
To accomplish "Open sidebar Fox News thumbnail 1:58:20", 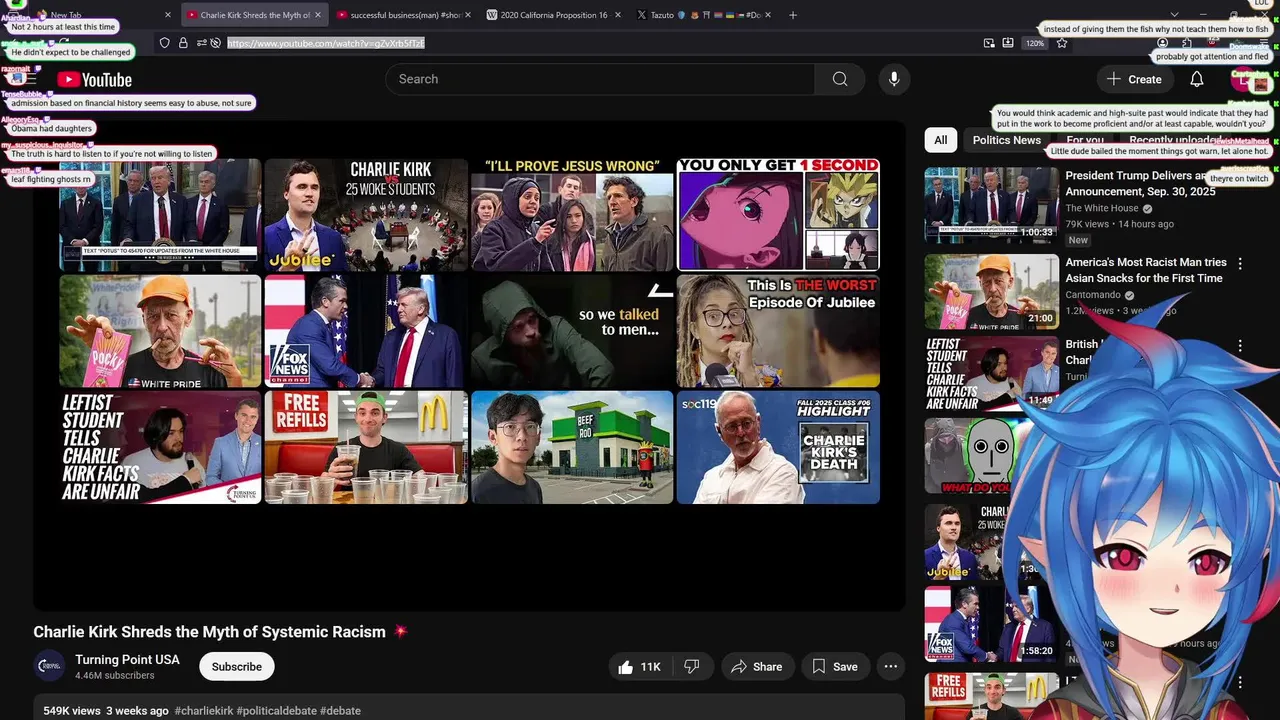I will 991,624.
